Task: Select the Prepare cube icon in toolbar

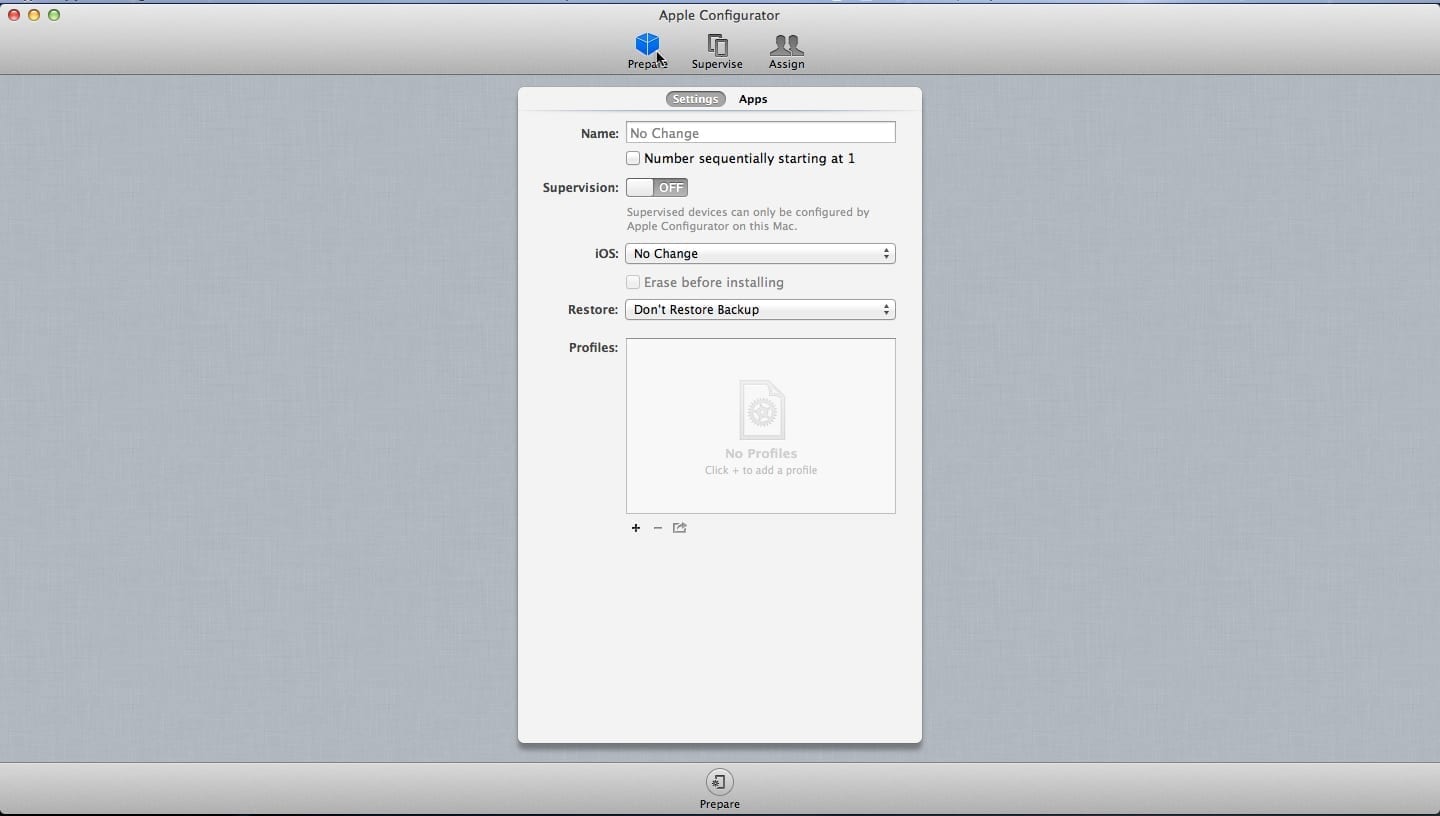Action: coord(647,45)
